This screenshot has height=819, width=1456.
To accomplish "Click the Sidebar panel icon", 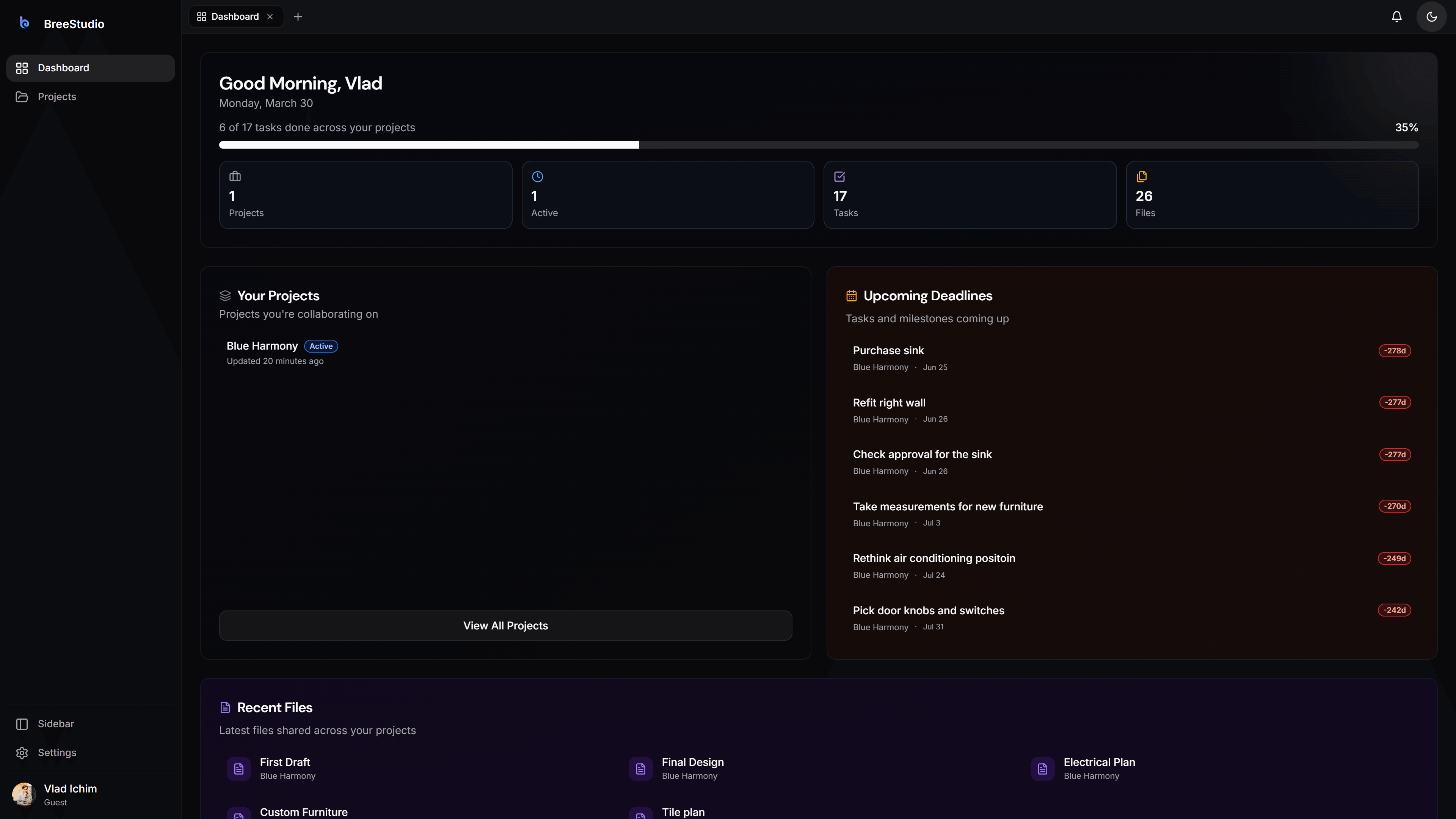I will (22, 723).
